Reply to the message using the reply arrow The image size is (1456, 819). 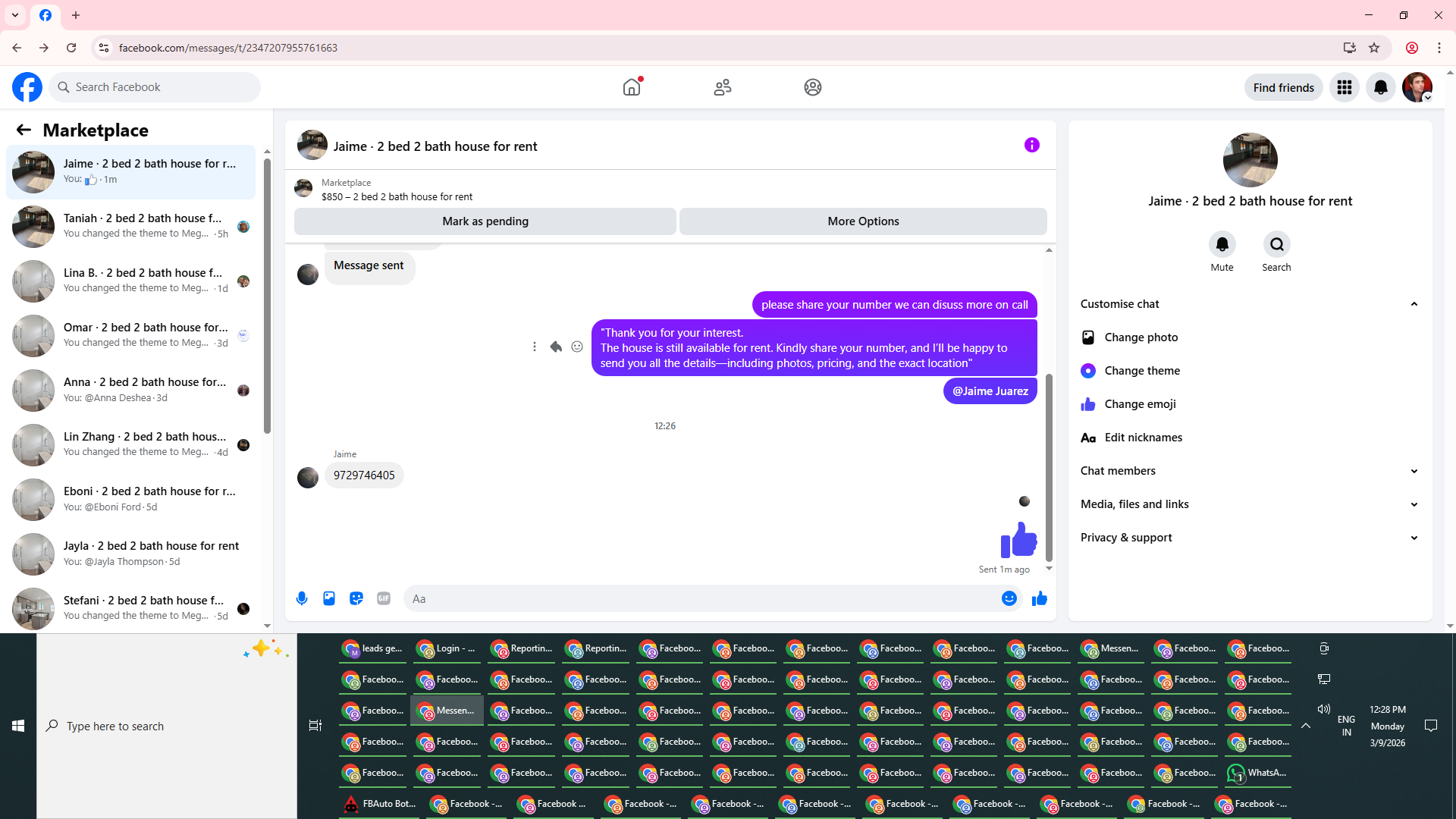coord(556,347)
